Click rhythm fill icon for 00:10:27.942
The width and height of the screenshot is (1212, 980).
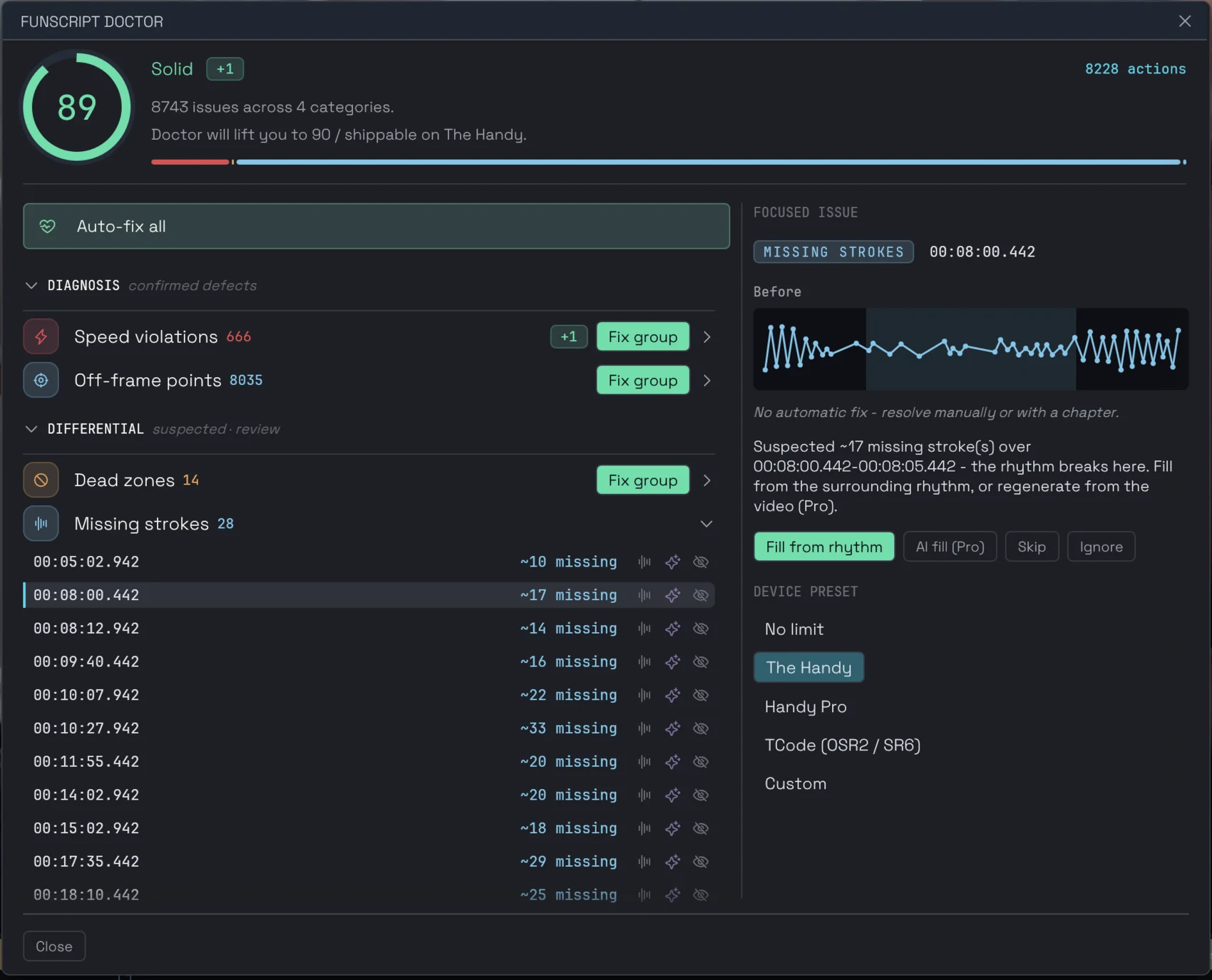644,728
